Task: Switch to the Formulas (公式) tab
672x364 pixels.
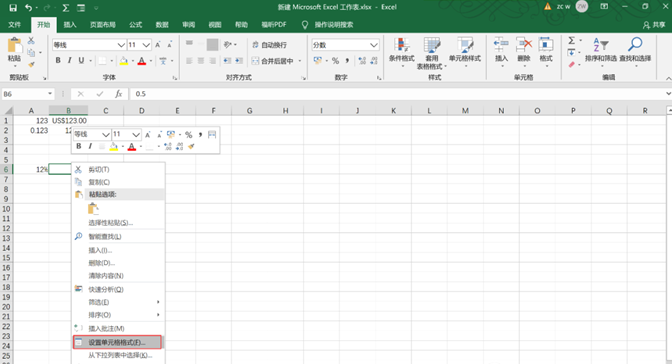Action: 135,25
